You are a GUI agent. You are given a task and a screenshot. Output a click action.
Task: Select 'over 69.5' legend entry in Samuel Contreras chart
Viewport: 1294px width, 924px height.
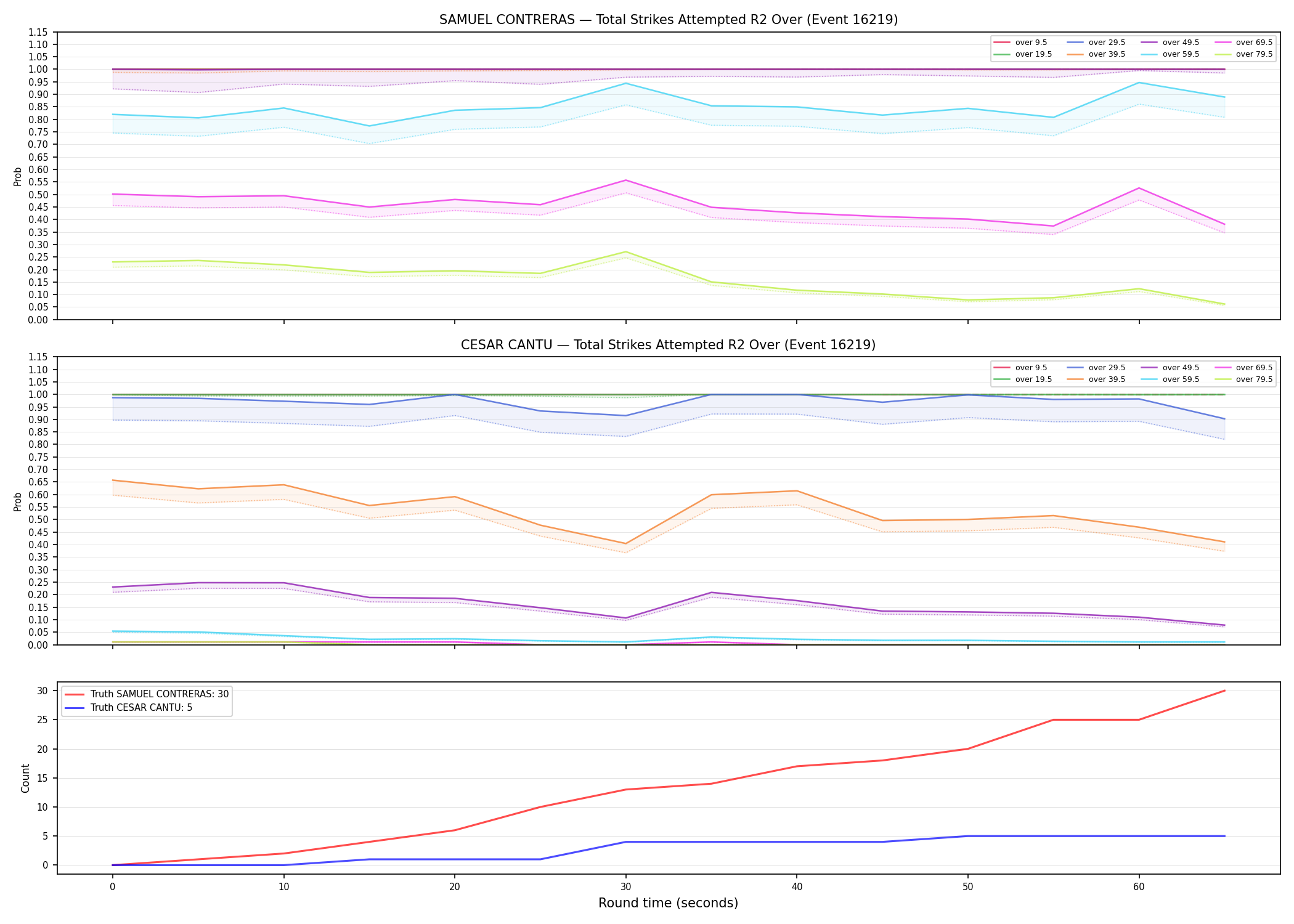[x=1243, y=43]
